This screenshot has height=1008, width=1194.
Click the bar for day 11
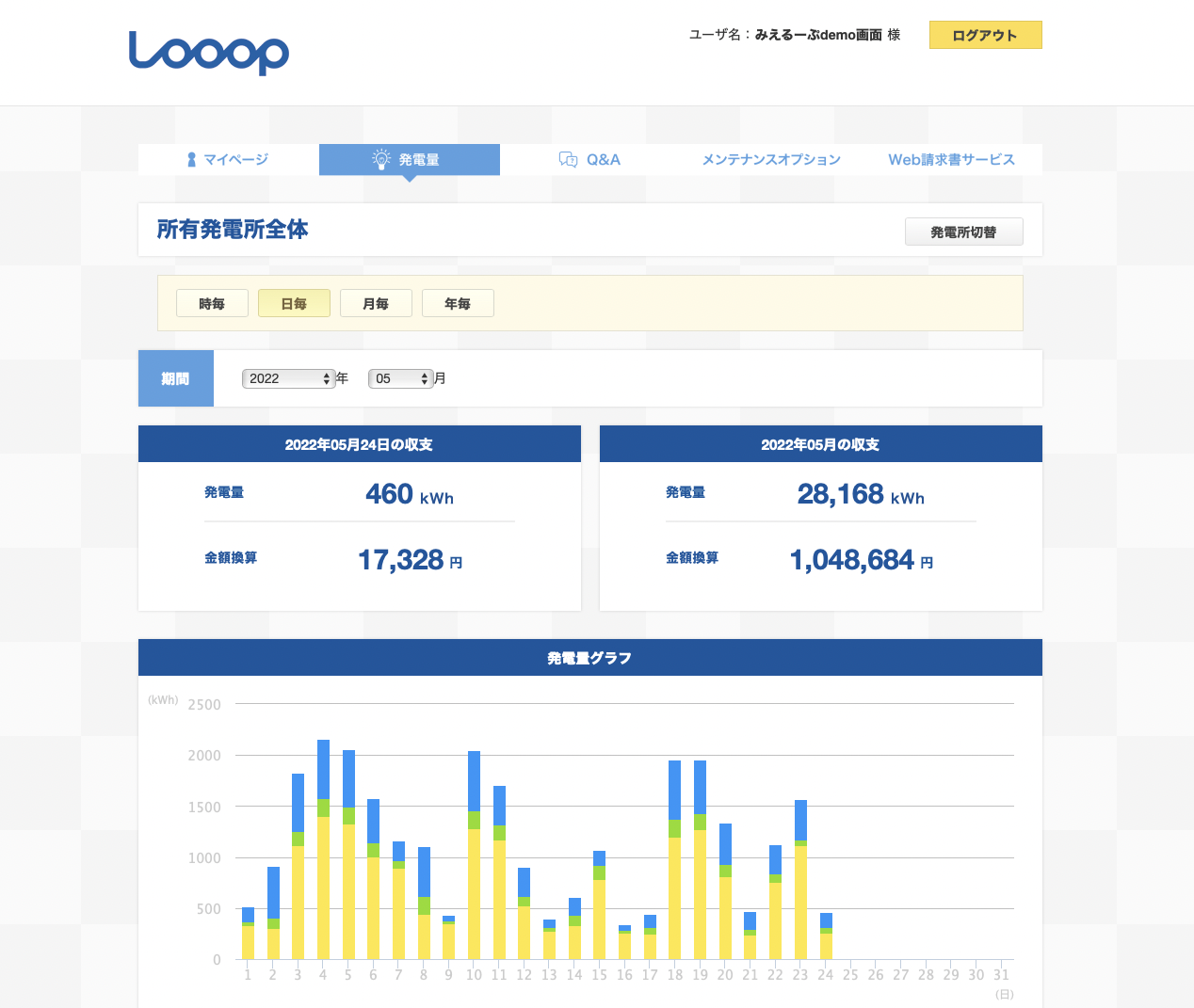point(499,873)
